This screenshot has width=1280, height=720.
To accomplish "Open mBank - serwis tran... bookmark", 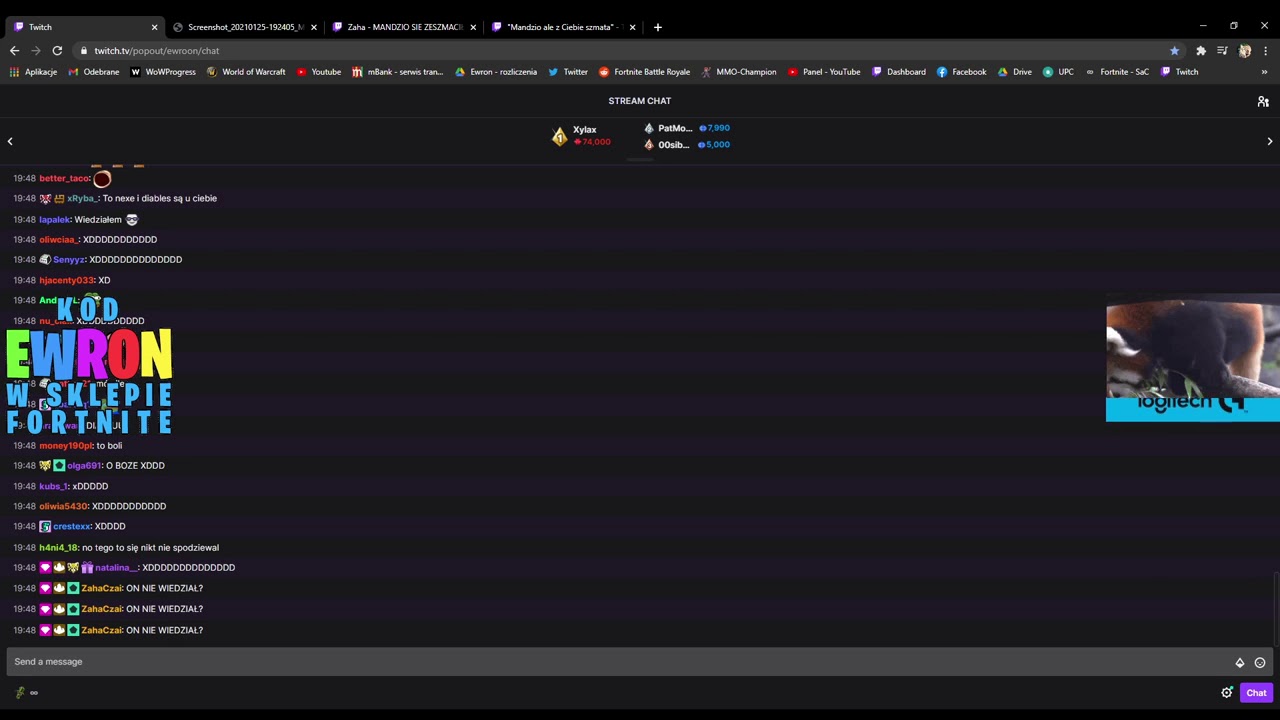I will (397, 72).
